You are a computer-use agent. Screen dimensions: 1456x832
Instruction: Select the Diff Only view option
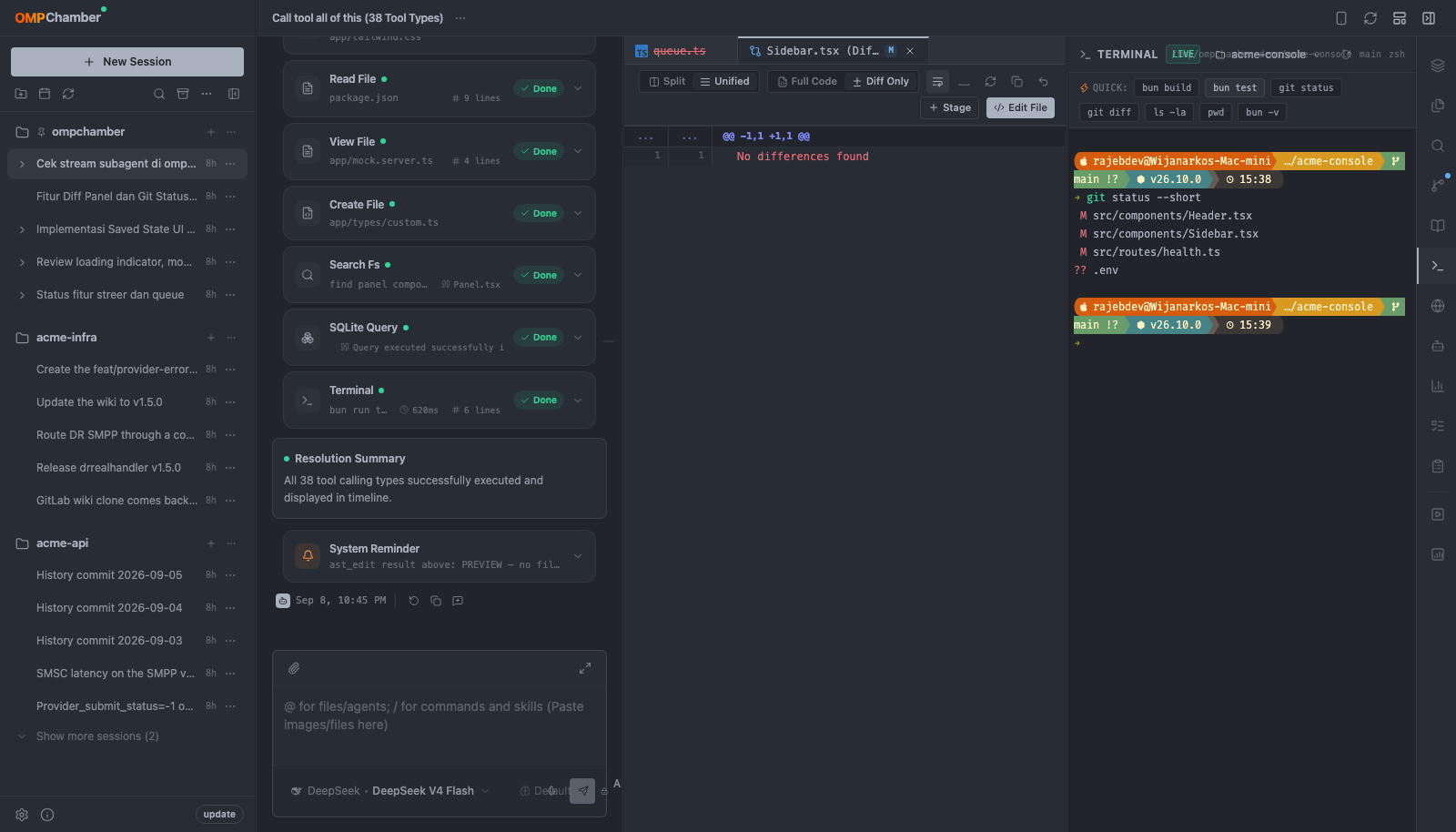click(881, 82)
